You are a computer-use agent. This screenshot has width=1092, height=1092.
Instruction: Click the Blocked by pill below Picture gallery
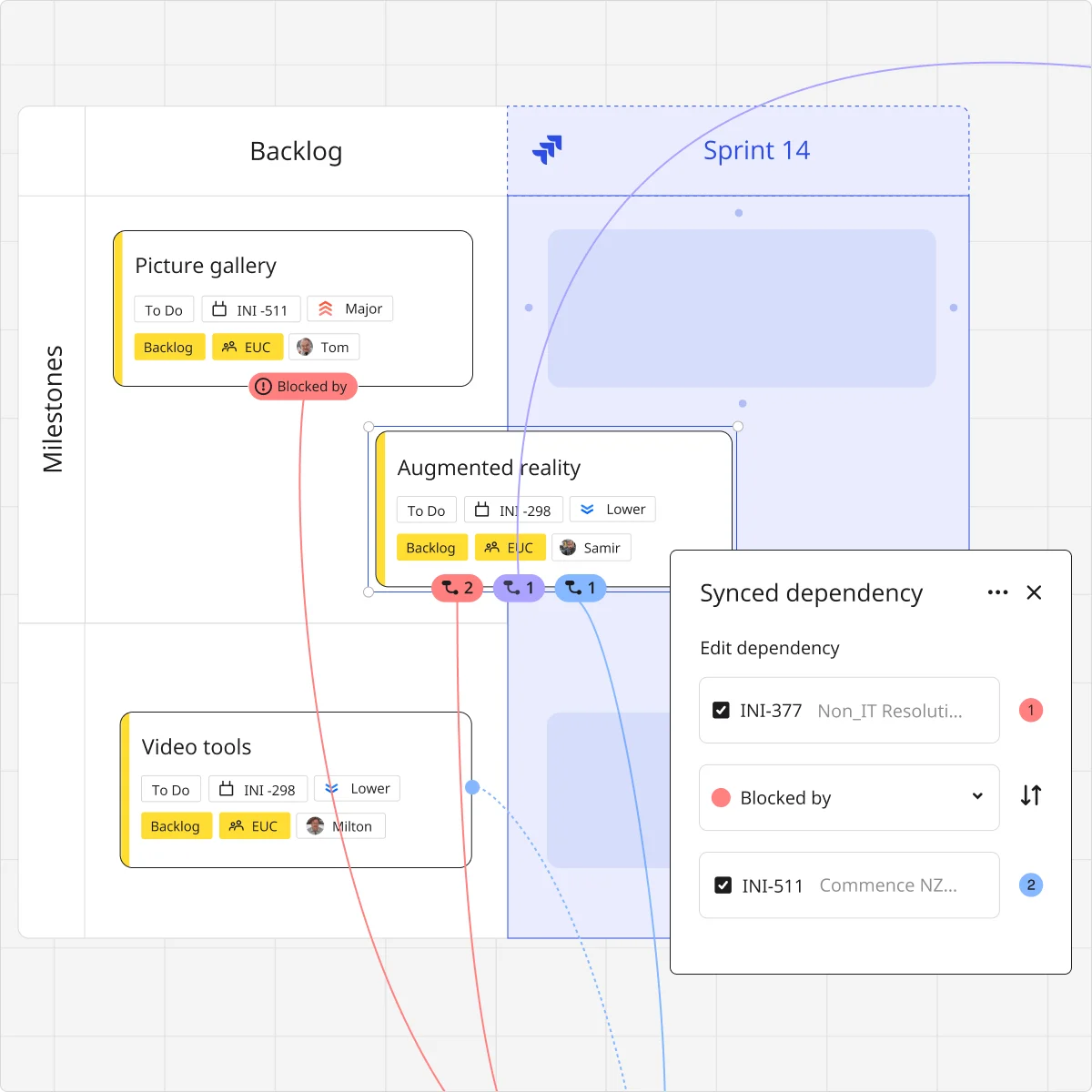[x=303, y=386]
